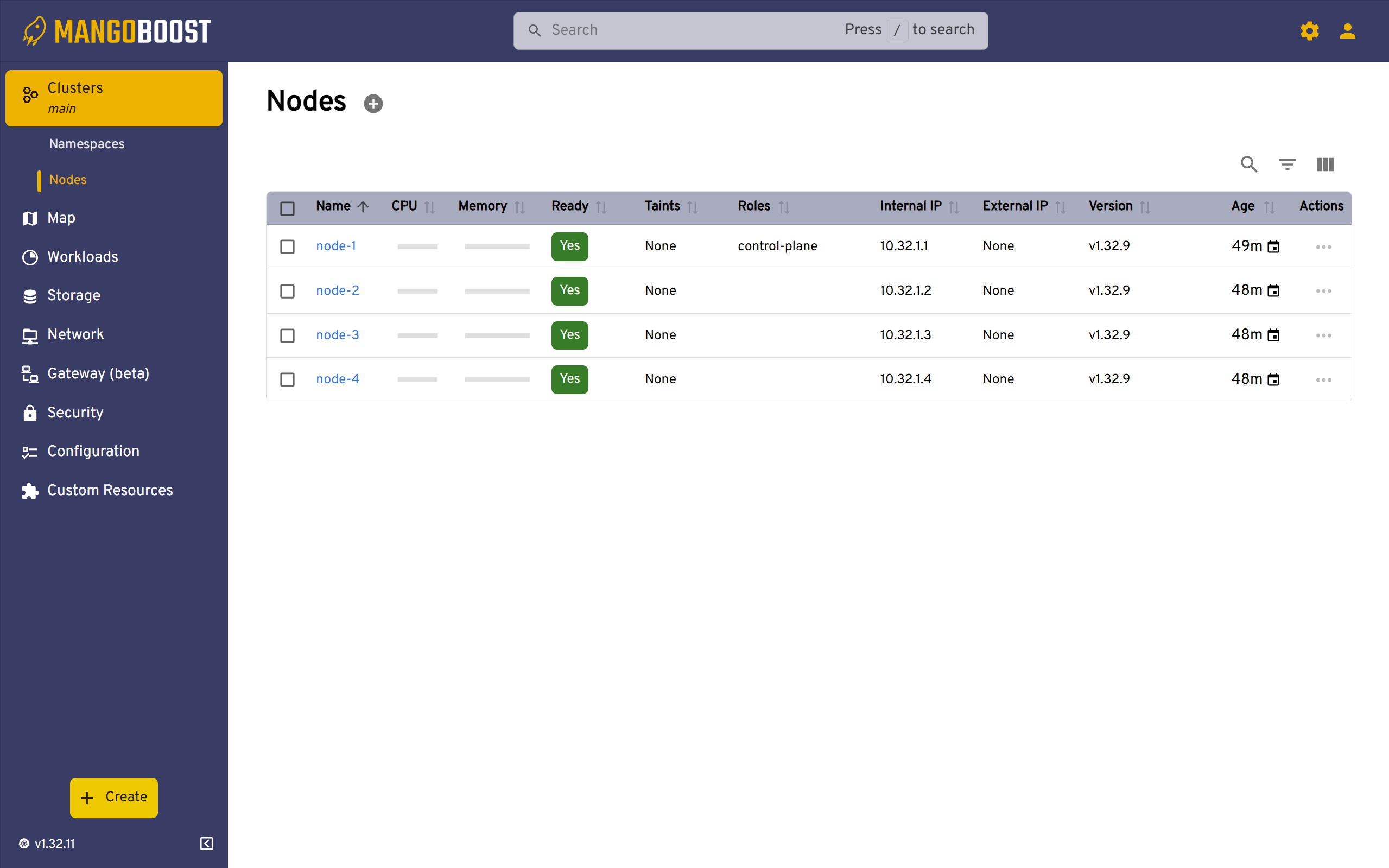Collapse the sidebar using the bottom chevron
Viewport: 1389px width, 868px height.
coord(206,844)
